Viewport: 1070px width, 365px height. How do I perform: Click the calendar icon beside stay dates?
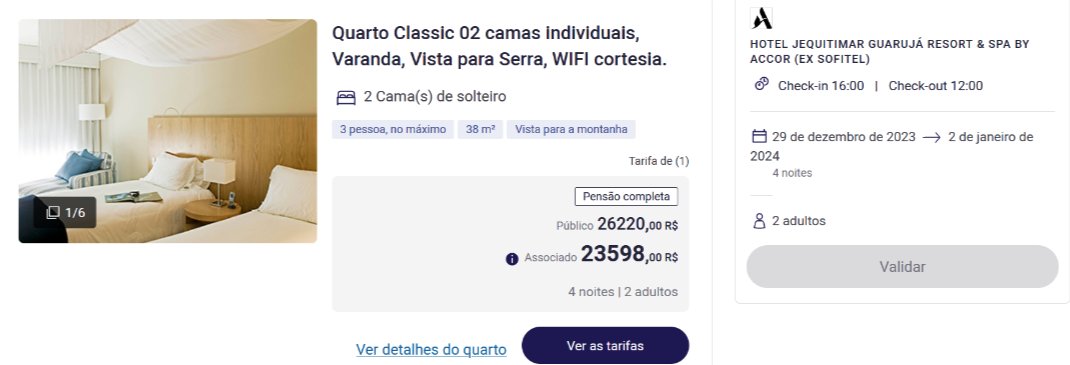(x=759, y=136)
